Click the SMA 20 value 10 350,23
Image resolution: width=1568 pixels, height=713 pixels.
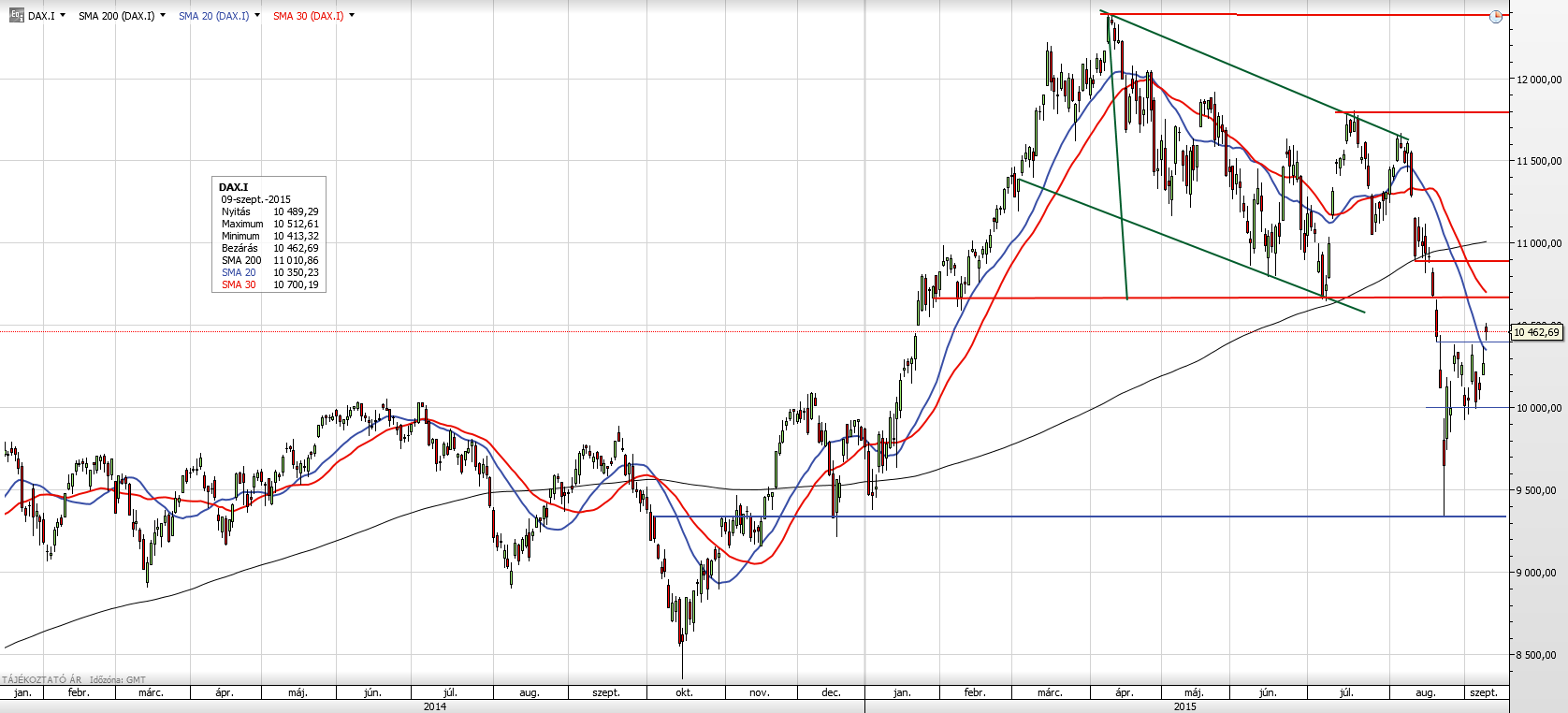[296, 272]
